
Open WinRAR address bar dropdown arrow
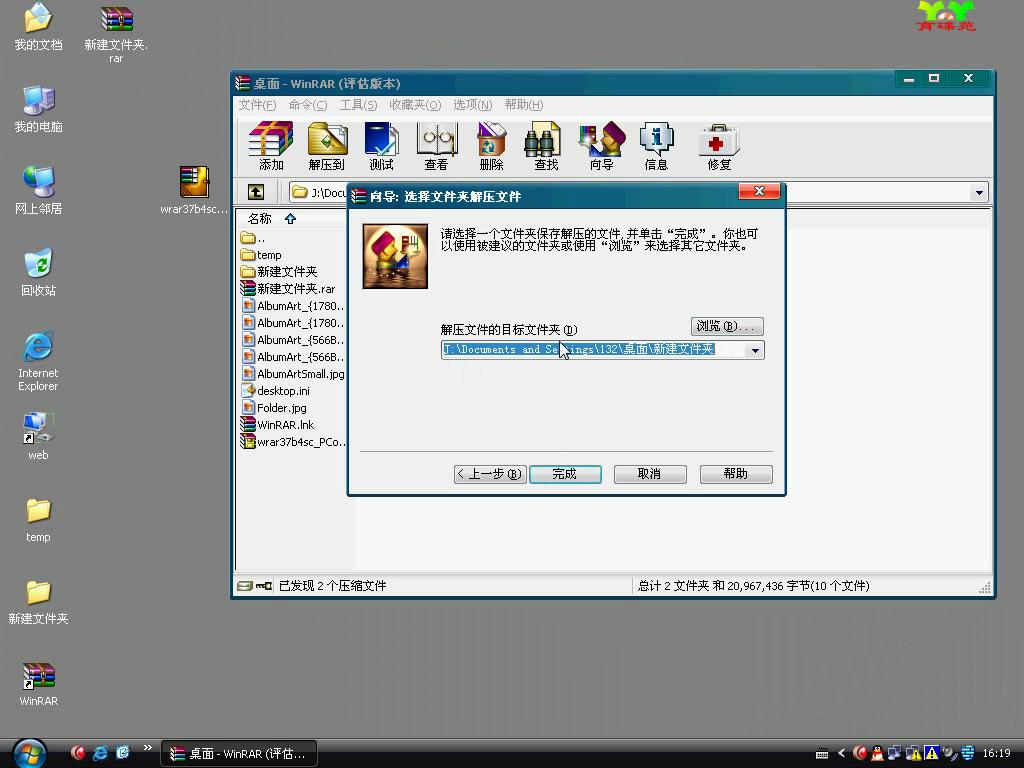979,193
